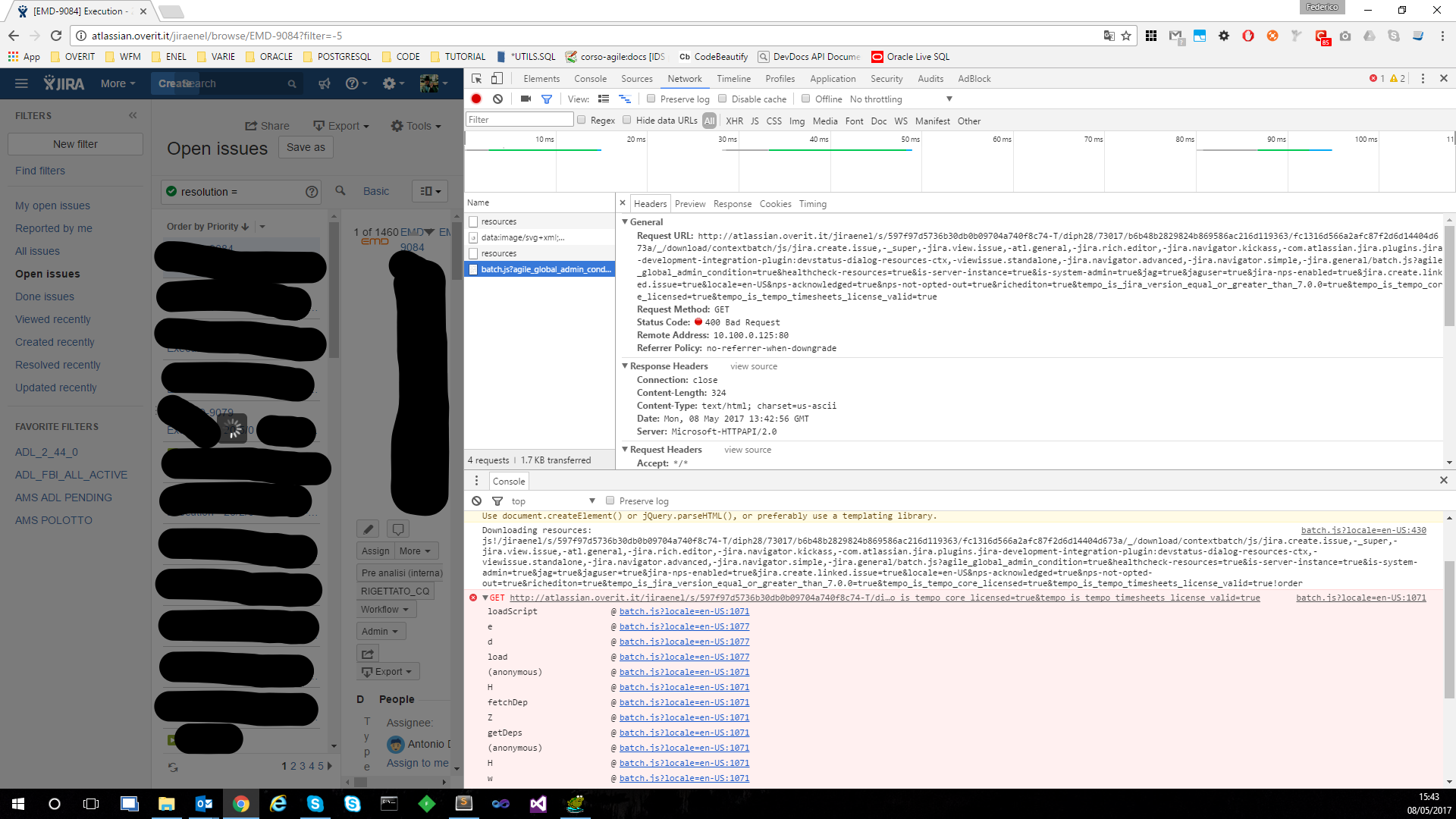Bookmark this page with the star
This screenshot has width=1456, height=819.
[1126, 36]
